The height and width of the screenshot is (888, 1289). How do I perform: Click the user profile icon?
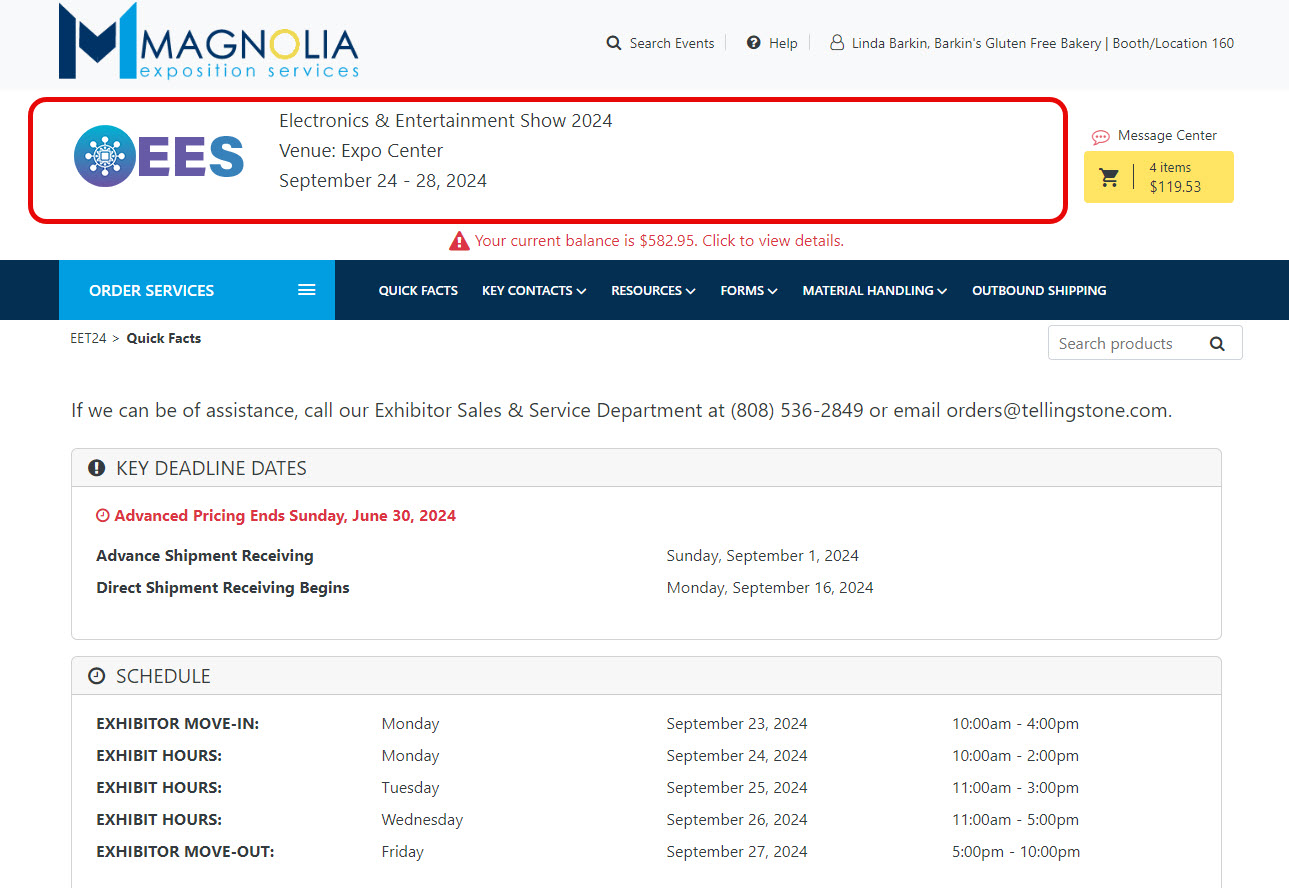(x=837, y=43)
